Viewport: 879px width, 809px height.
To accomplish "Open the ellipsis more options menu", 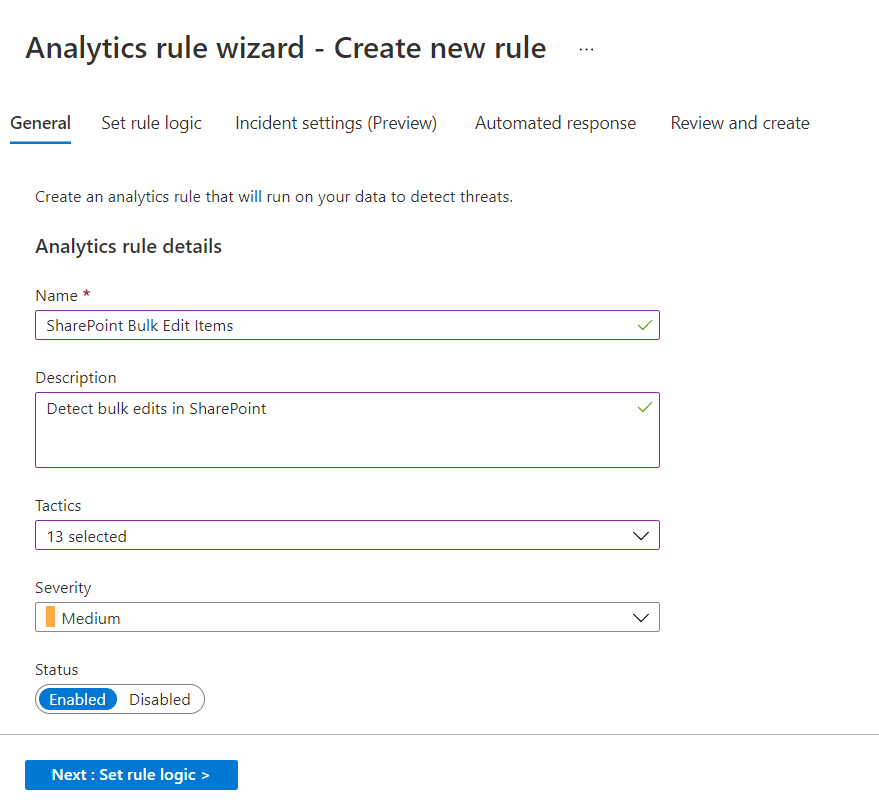I will 586,49.
